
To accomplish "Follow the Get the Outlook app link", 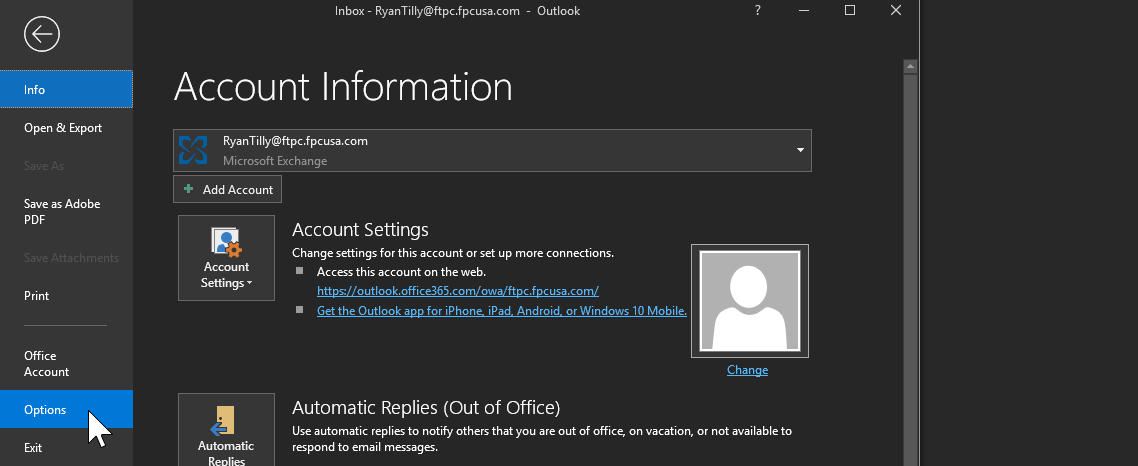I will (502, 311).
